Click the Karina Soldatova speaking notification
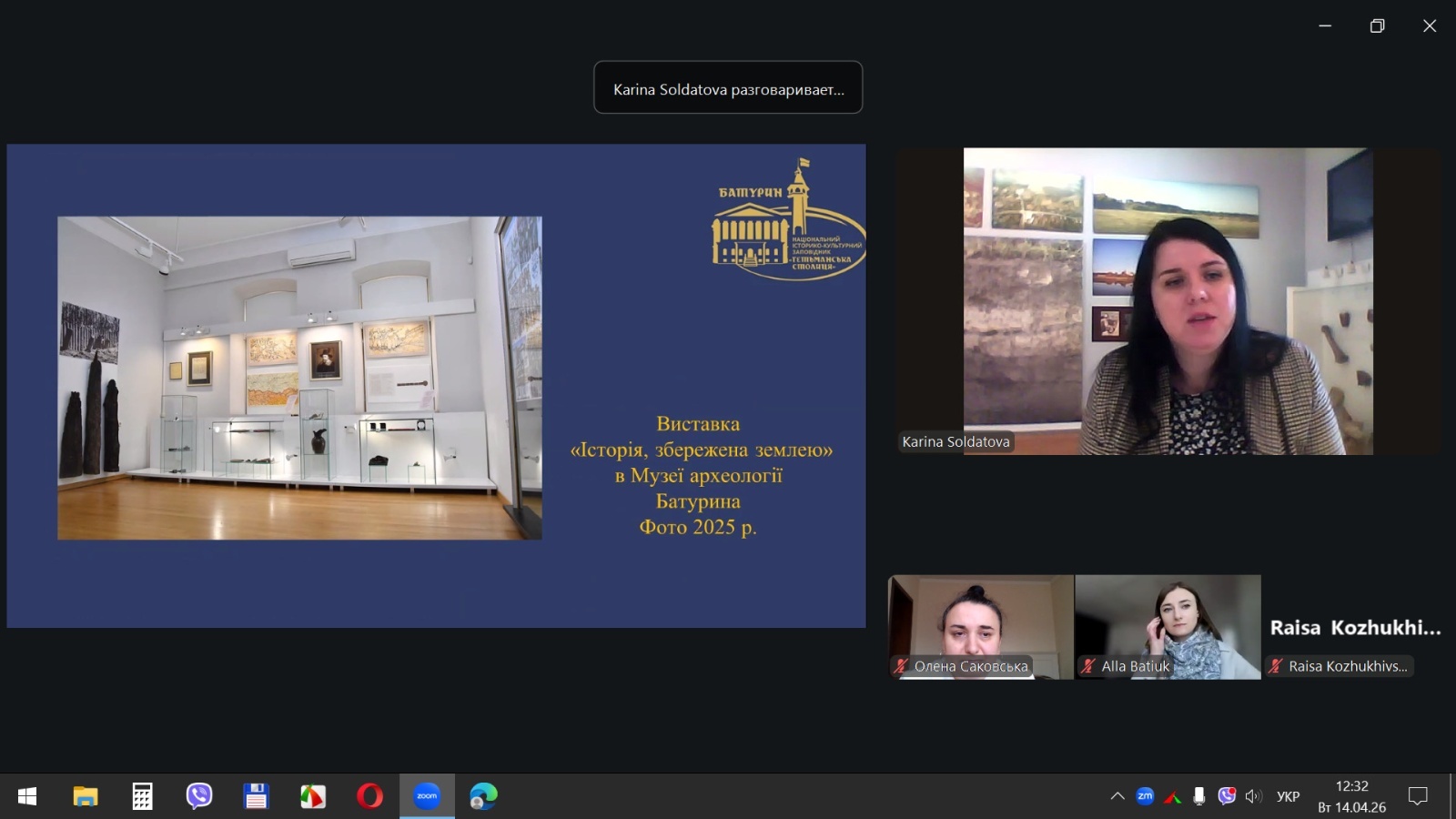Screen dimensions: 1456x819 click(728, 88)
